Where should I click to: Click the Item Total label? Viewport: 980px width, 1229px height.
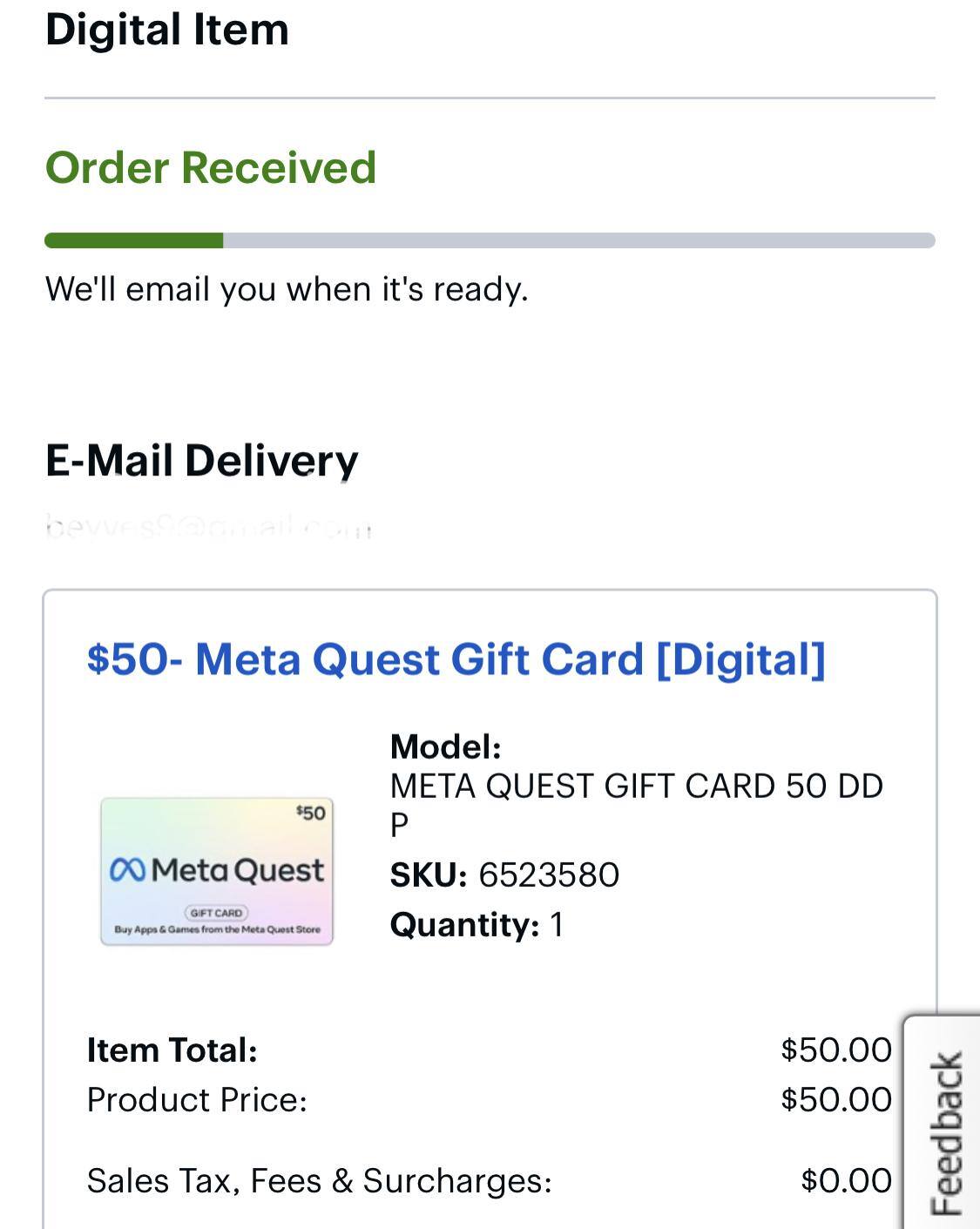pyautogui.click(x=172, y=1050)
